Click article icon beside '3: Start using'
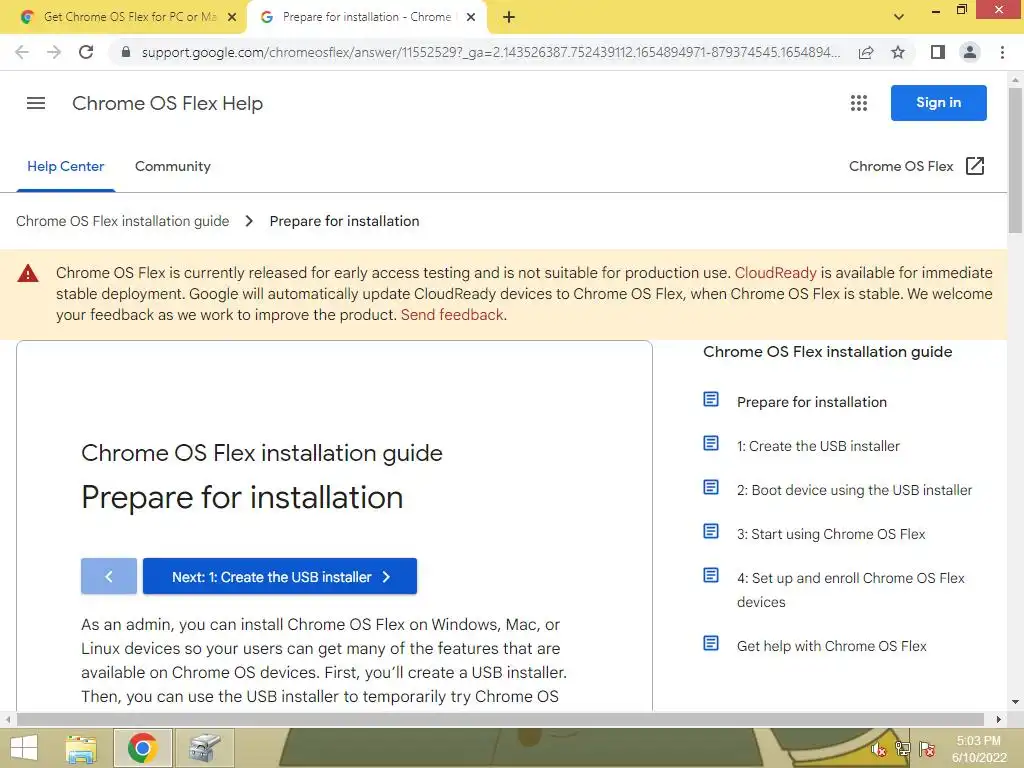 [x=711, y=531]
